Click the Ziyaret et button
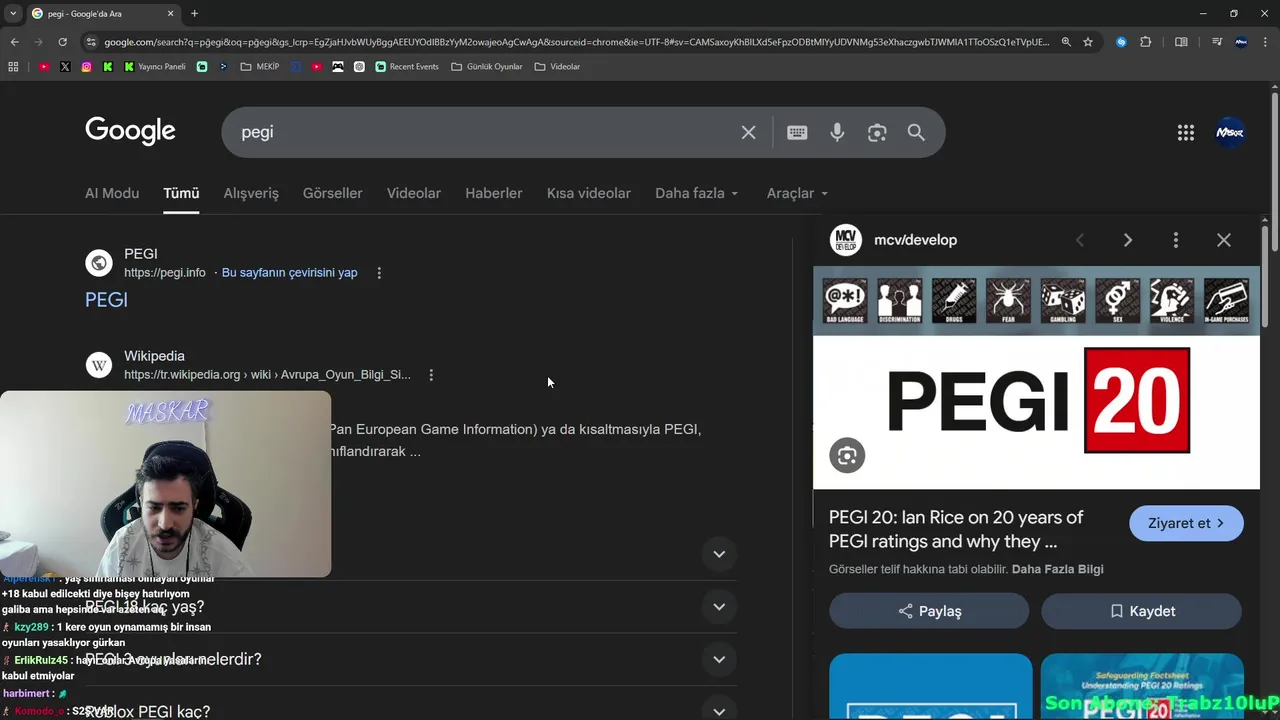The width and height of the screenshot is (1280, 720). pyautogui.click(x=1186, y=523)
